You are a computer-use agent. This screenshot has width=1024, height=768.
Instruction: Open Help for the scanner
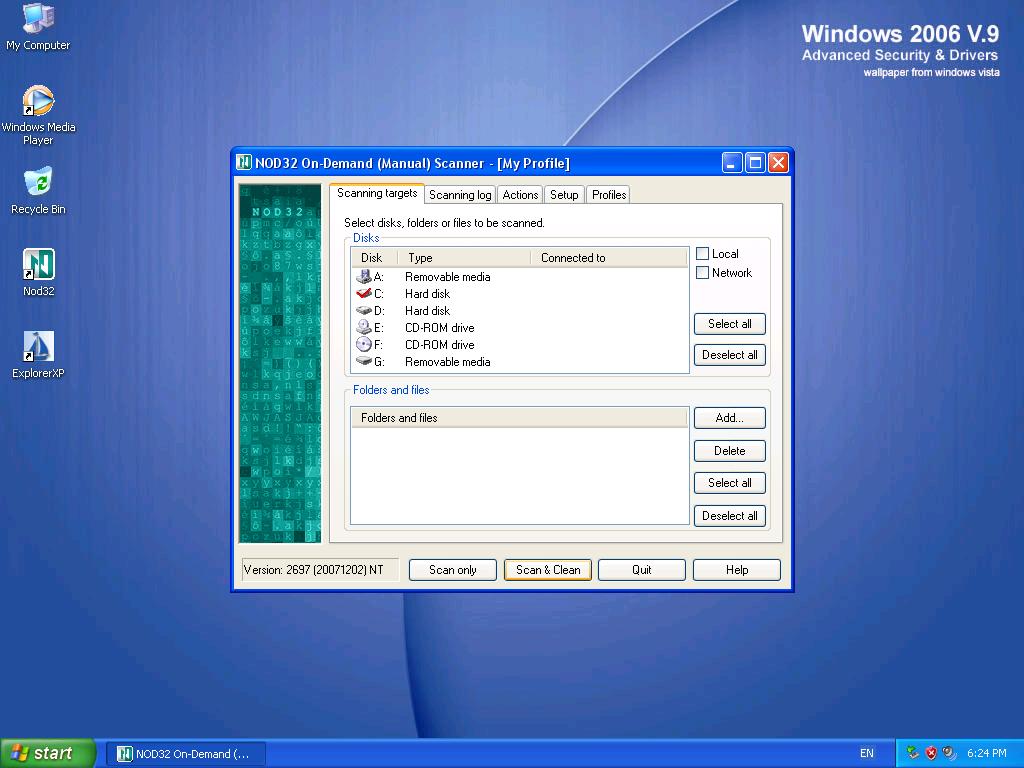point(737,570)
